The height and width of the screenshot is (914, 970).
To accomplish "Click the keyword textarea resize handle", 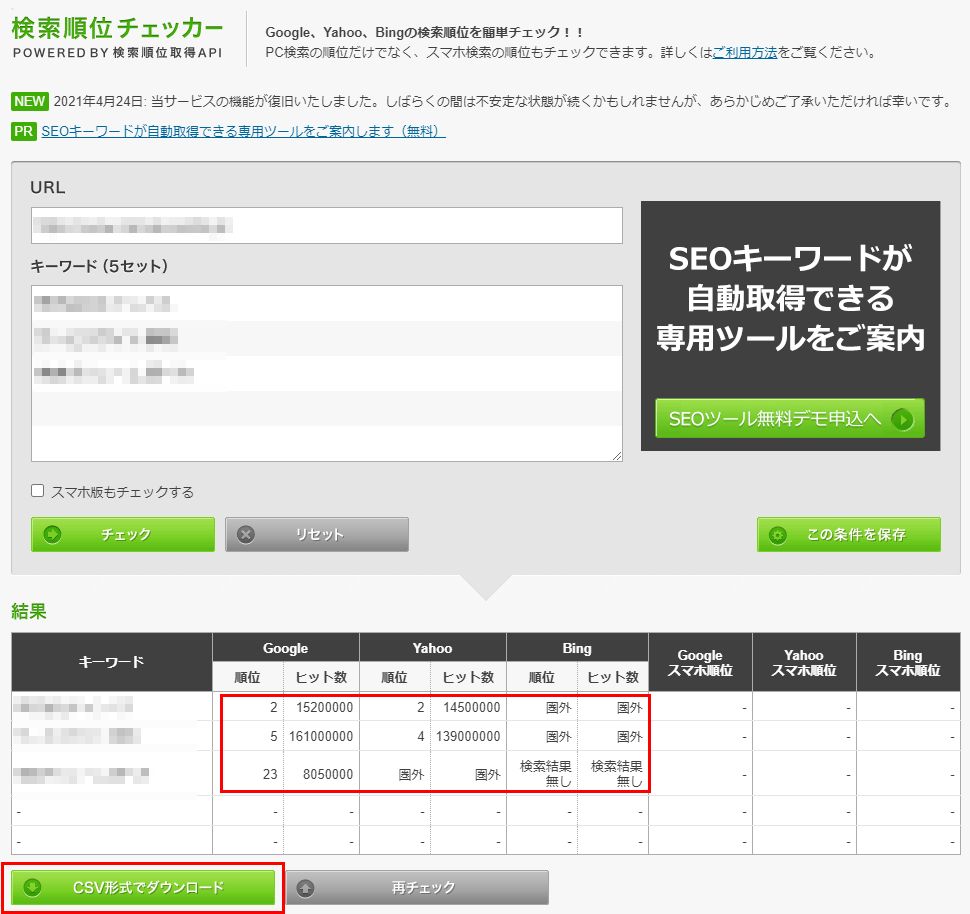I will 617,456.
